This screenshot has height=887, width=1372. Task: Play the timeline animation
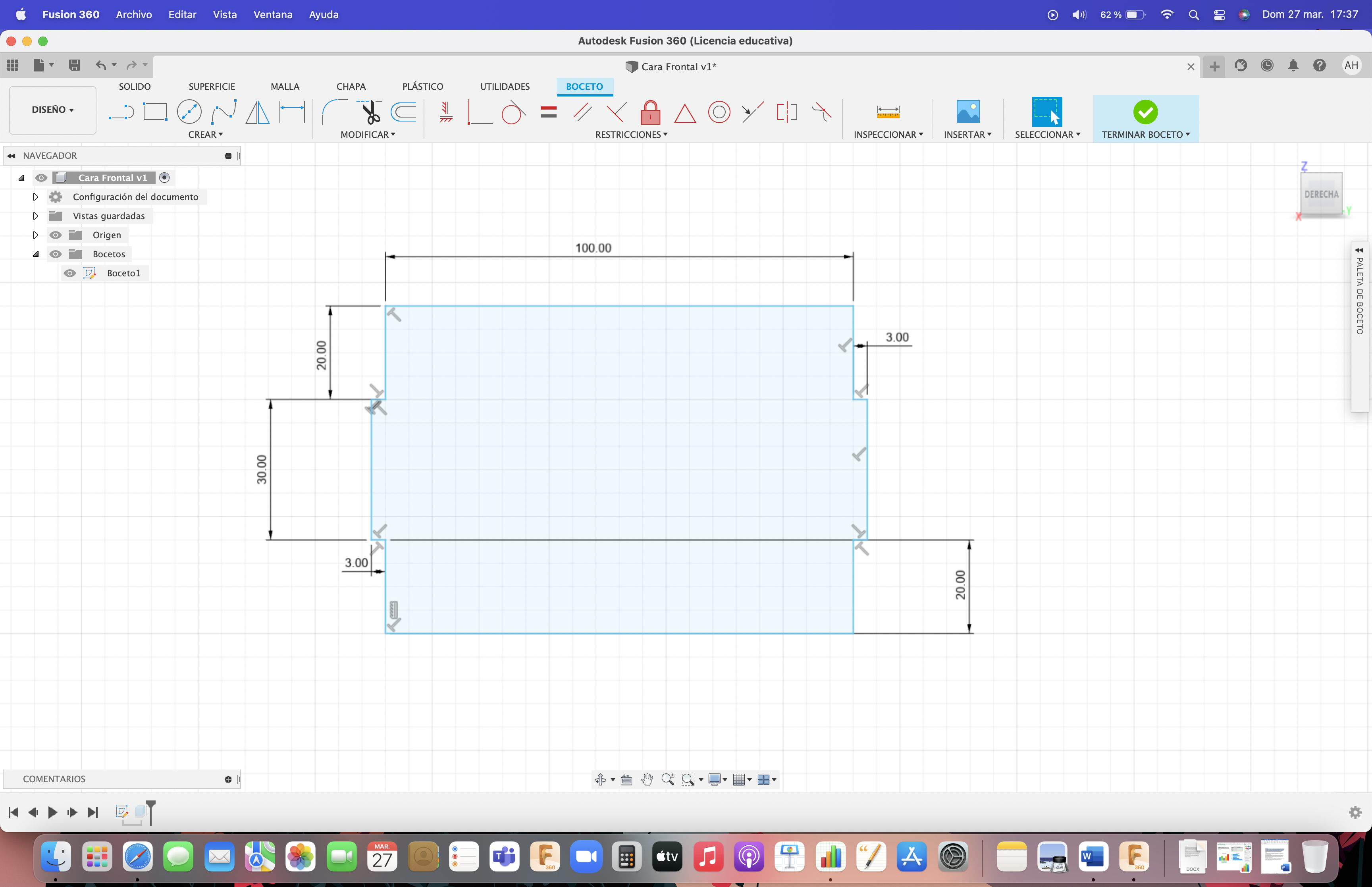pos(52,812)
